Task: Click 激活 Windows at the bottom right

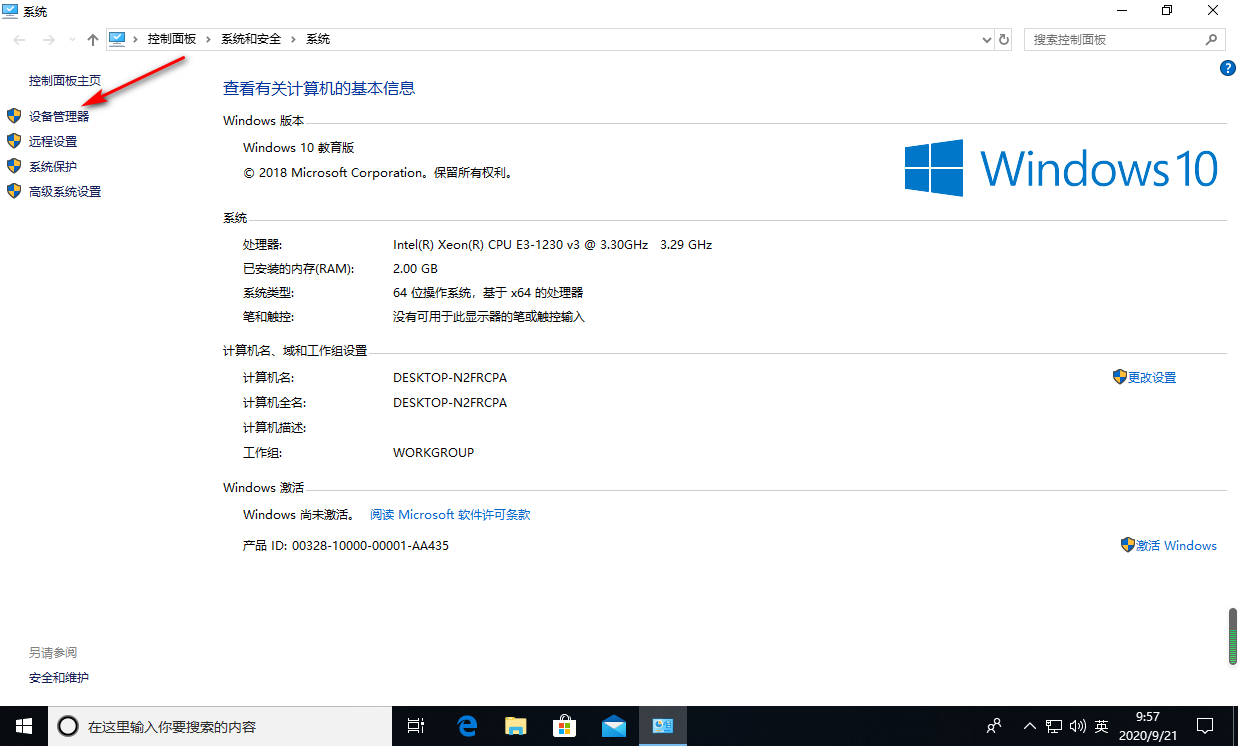Action: [x=1176, y=545]
